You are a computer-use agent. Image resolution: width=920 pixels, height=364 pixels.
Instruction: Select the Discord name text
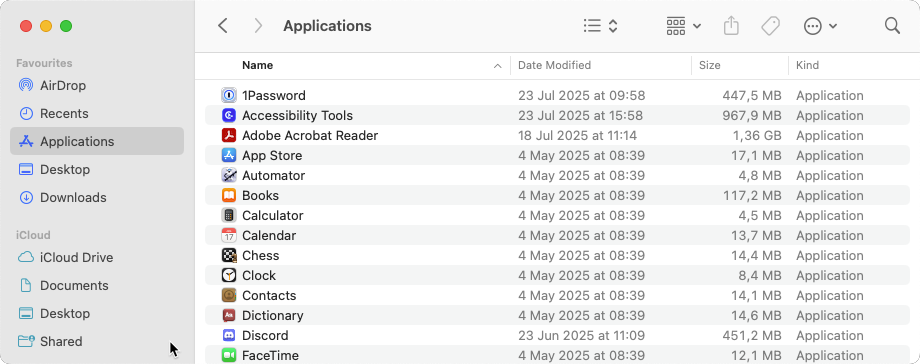(265, 335)
